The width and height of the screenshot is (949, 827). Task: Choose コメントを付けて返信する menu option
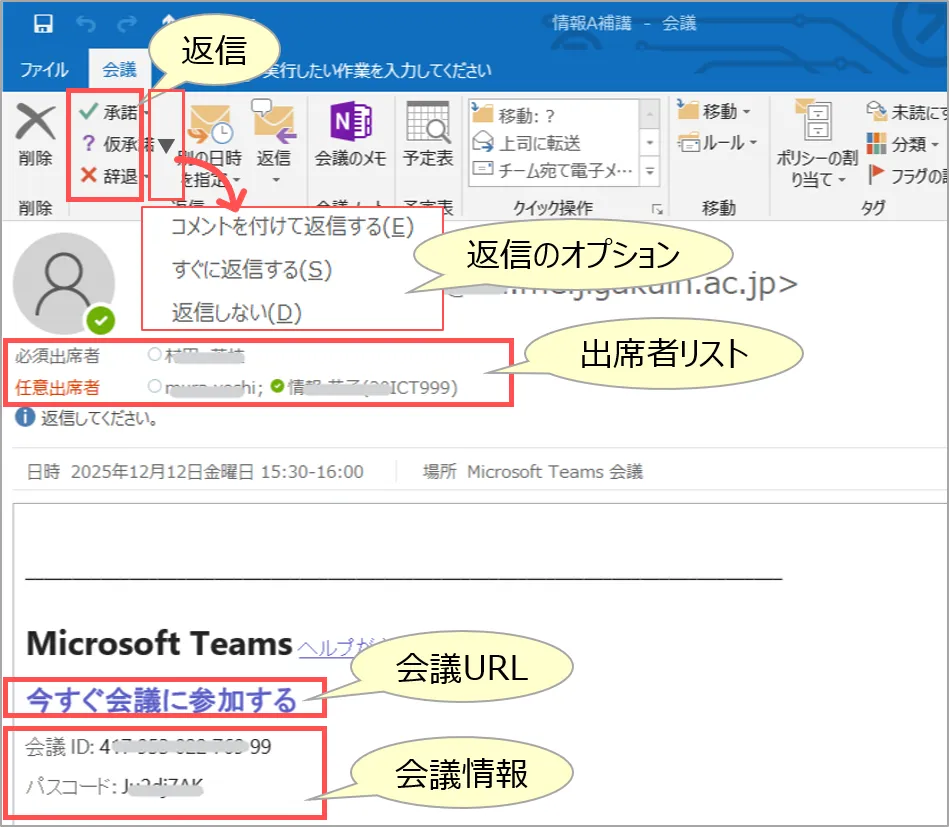coord(292,227)
